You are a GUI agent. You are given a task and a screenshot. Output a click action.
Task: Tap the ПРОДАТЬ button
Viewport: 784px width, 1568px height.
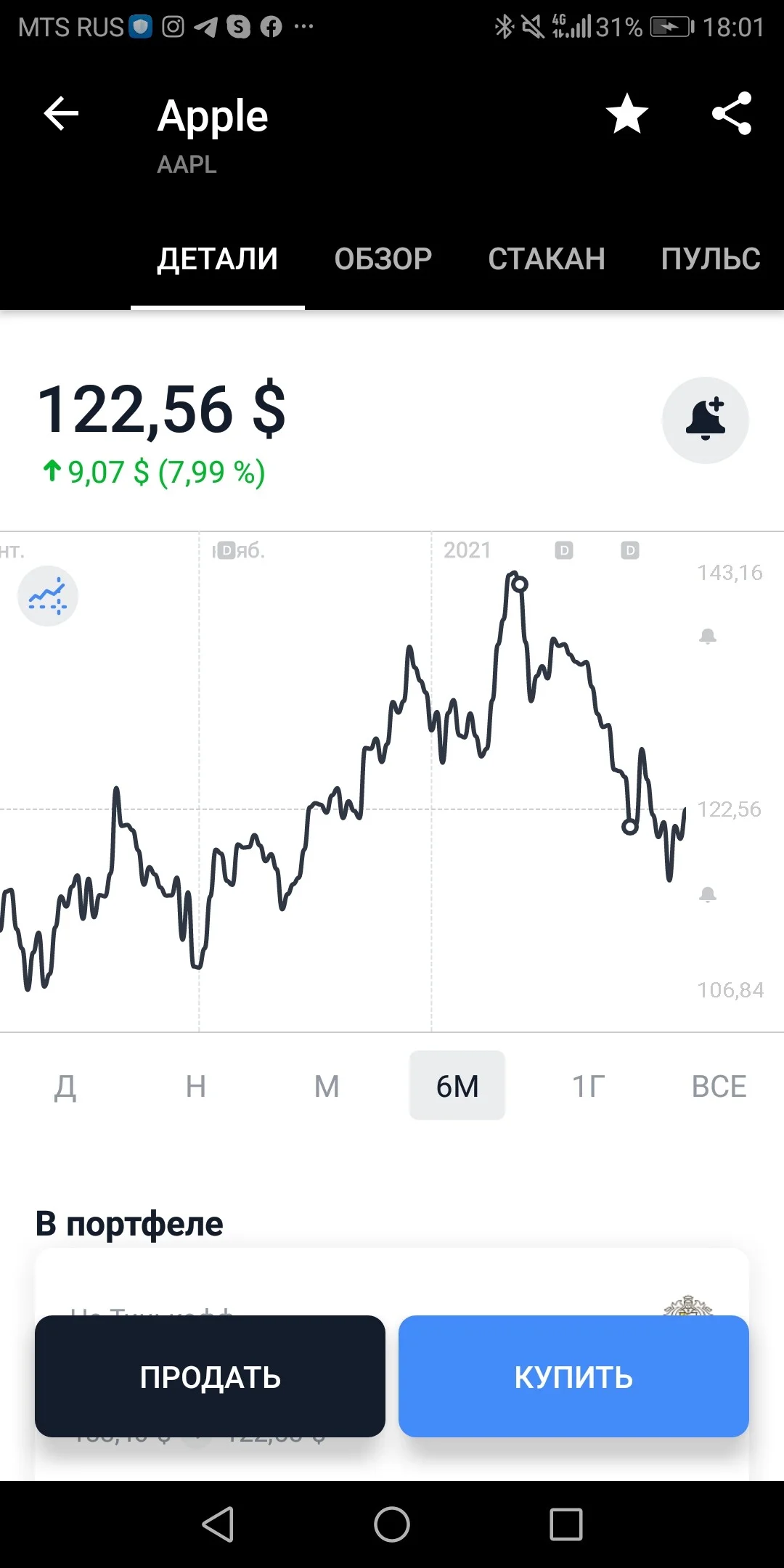point(210,1376)
